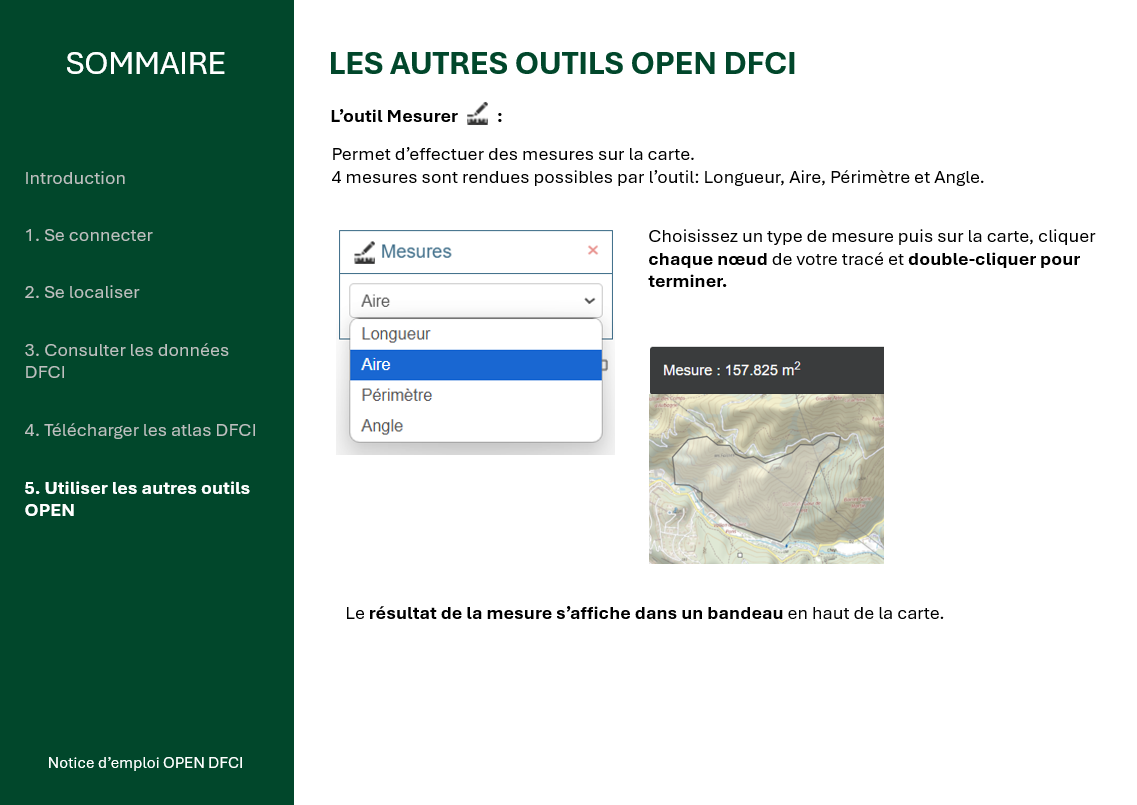
Task: Go to the Introduction section in Sommaire
Action: click(75, 178)
